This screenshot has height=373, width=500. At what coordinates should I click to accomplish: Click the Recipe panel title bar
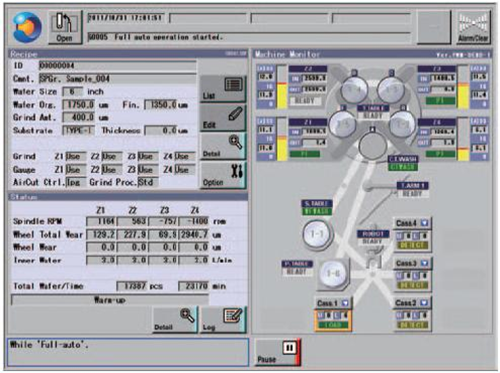128,54
